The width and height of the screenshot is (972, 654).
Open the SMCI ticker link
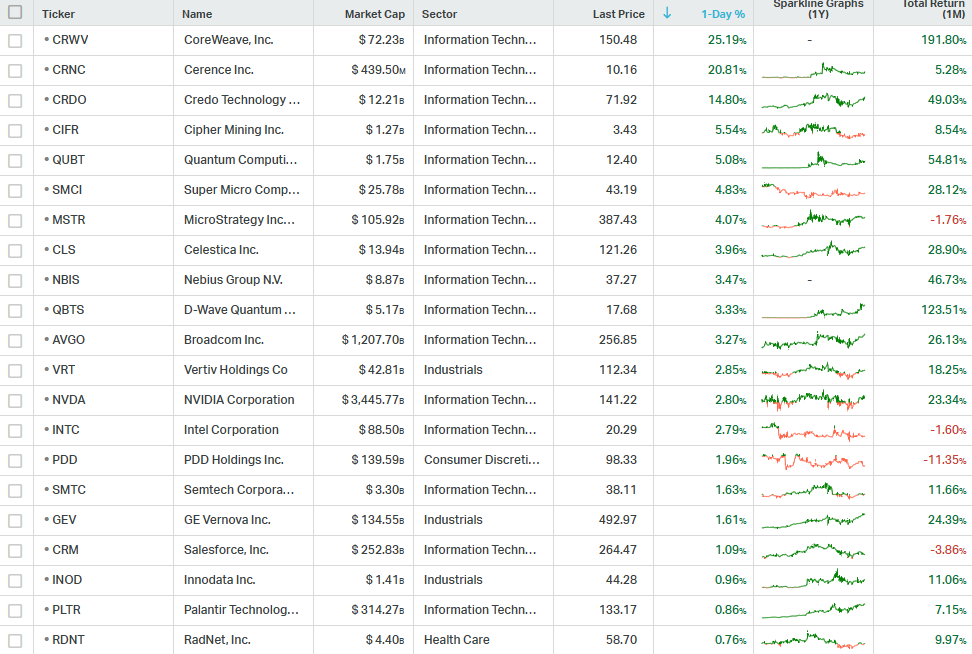(x=67, y=190)
